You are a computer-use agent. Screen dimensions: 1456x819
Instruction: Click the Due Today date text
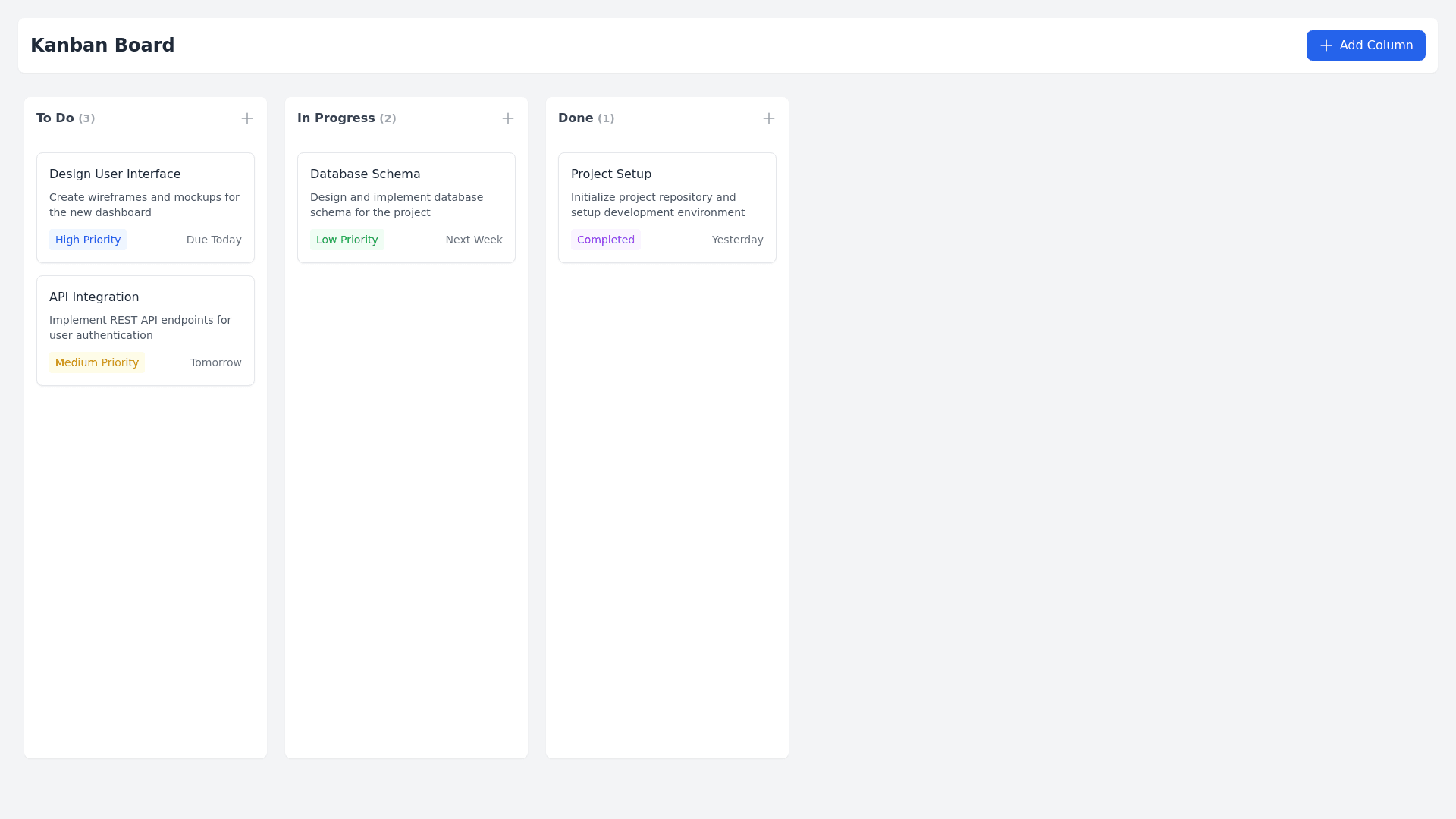(x=214, y=240)
